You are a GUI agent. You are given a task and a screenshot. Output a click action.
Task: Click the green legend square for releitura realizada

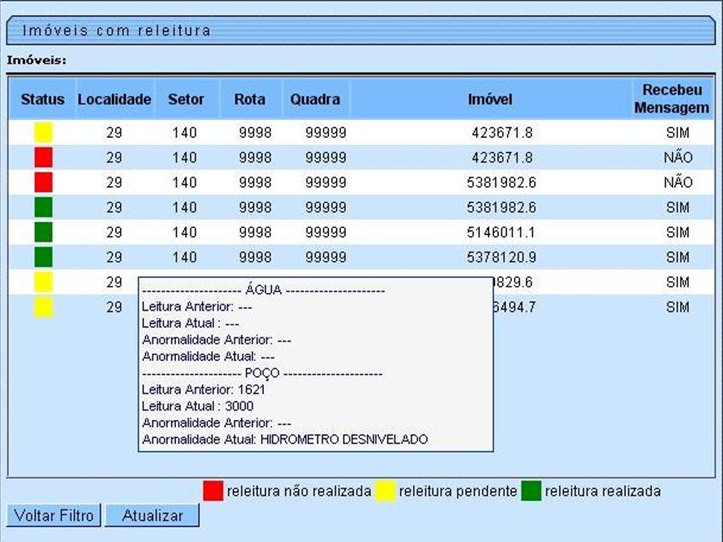coord(531,491)
